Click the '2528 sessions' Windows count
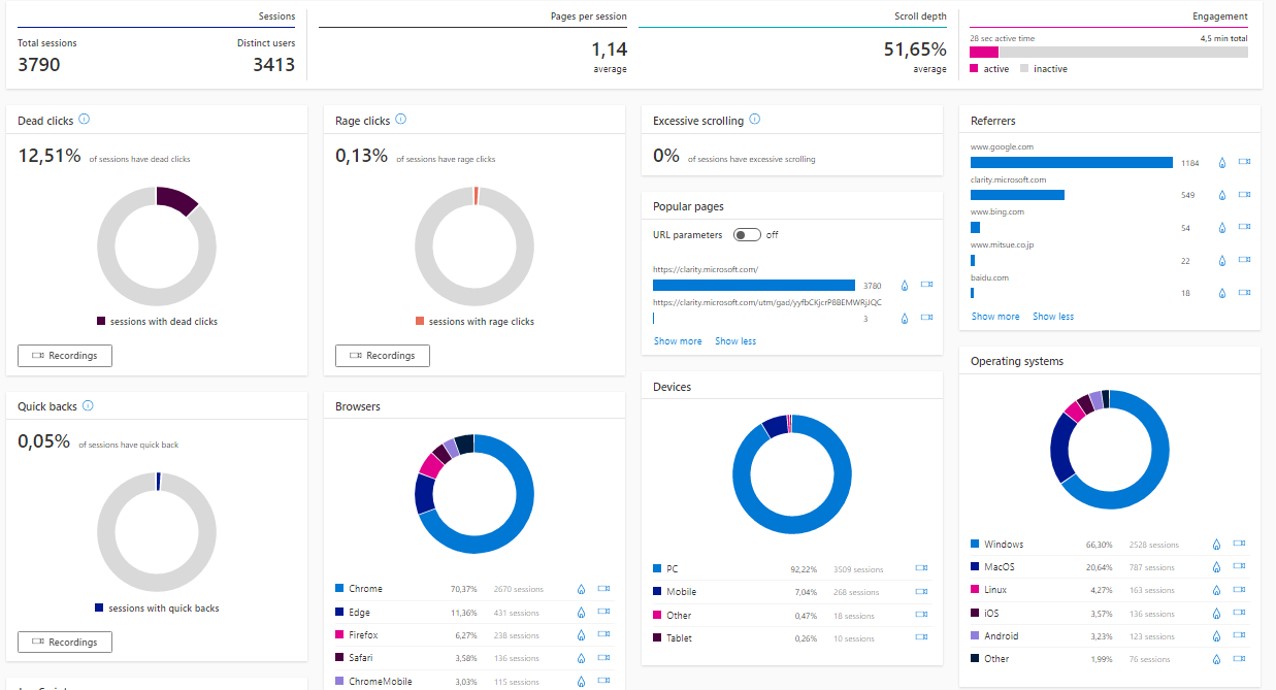1276x690 pixels. point(1154,545)
